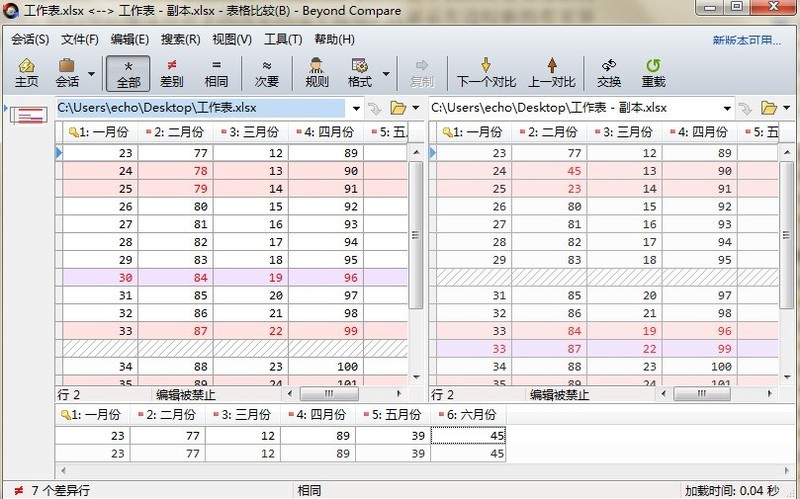Click the 重载 reload icon
Viewport: 800px width, 499px height.
(x=653, y=73)
